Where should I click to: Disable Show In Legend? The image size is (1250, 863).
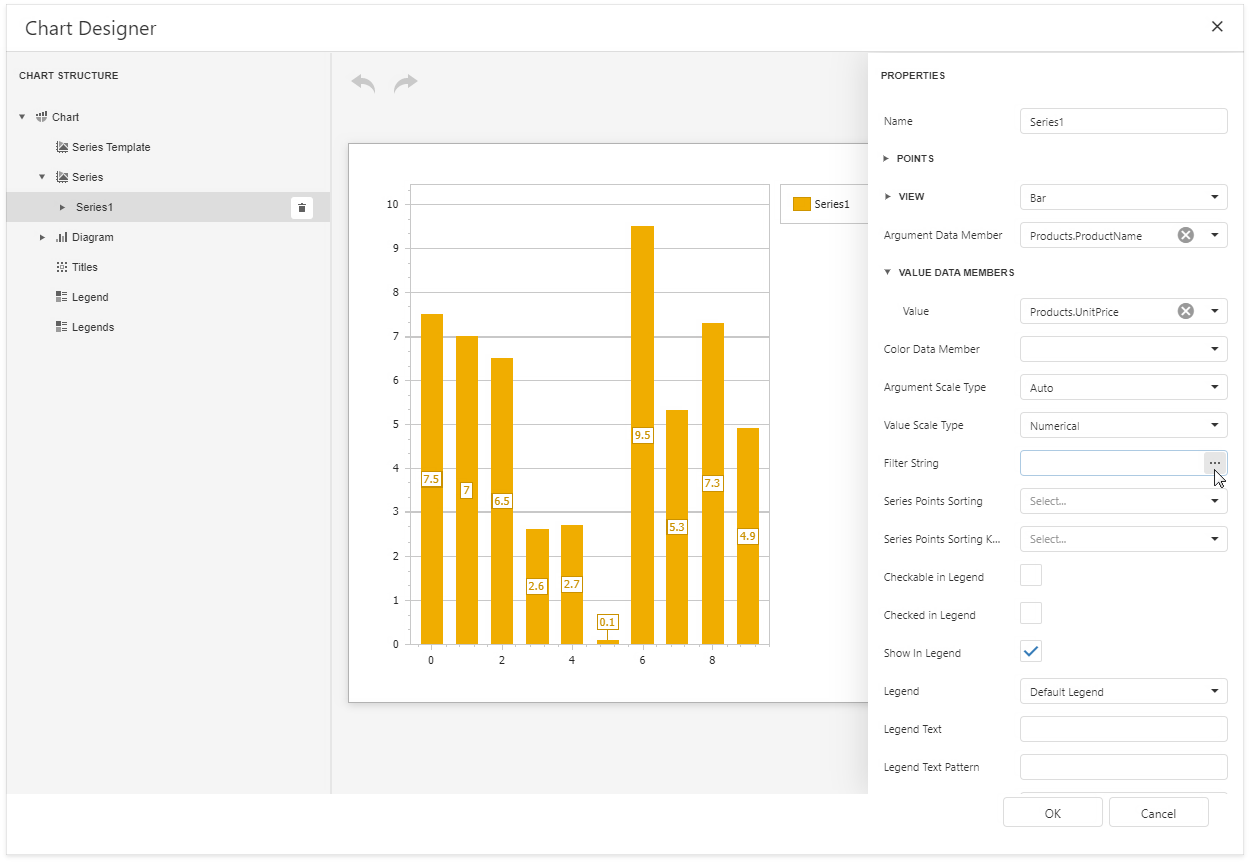(x=1030, y=651)
